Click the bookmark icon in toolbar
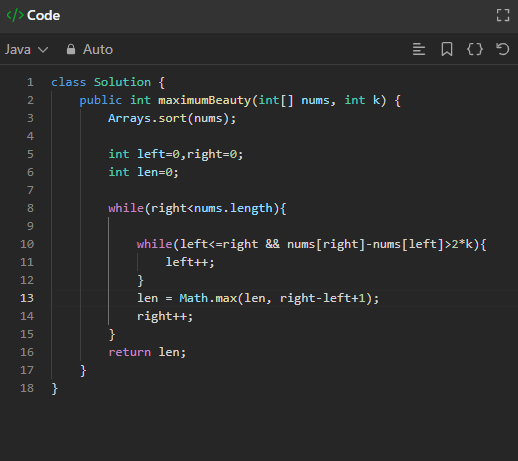The width and height of the screenshot is (518, 461). click(x=447, y=49)
